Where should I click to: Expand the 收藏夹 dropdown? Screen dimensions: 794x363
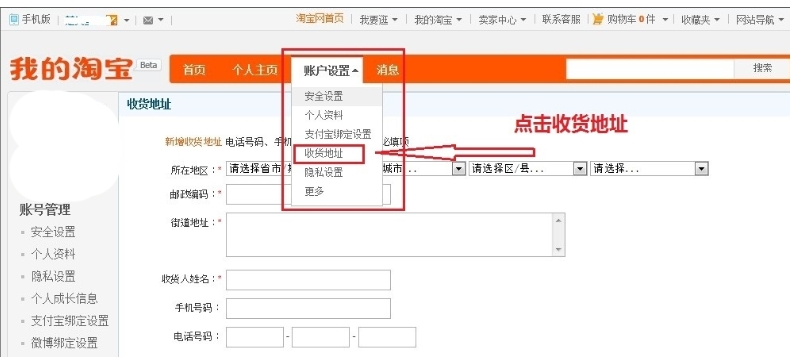pos(700,20)
